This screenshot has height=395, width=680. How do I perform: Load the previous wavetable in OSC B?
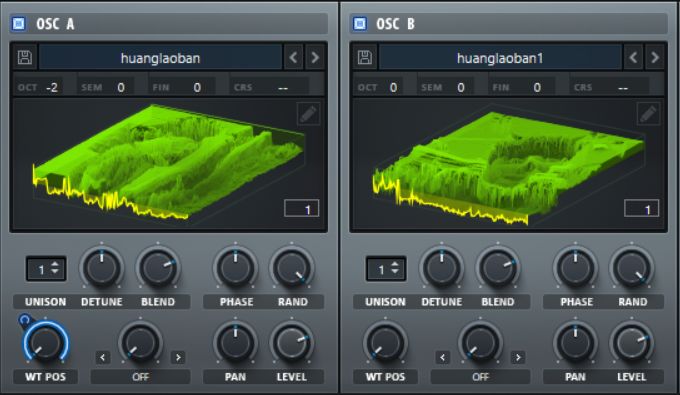[x=634, y=57]
